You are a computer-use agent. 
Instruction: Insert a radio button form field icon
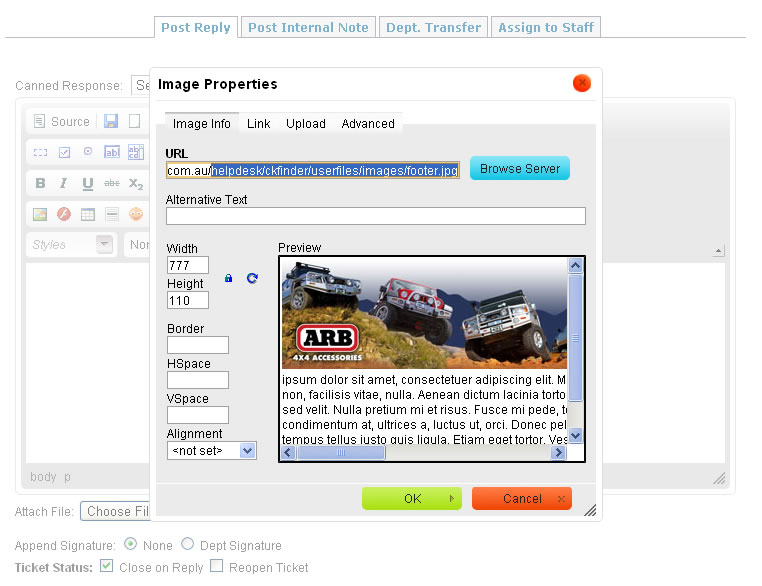(87, 152)
